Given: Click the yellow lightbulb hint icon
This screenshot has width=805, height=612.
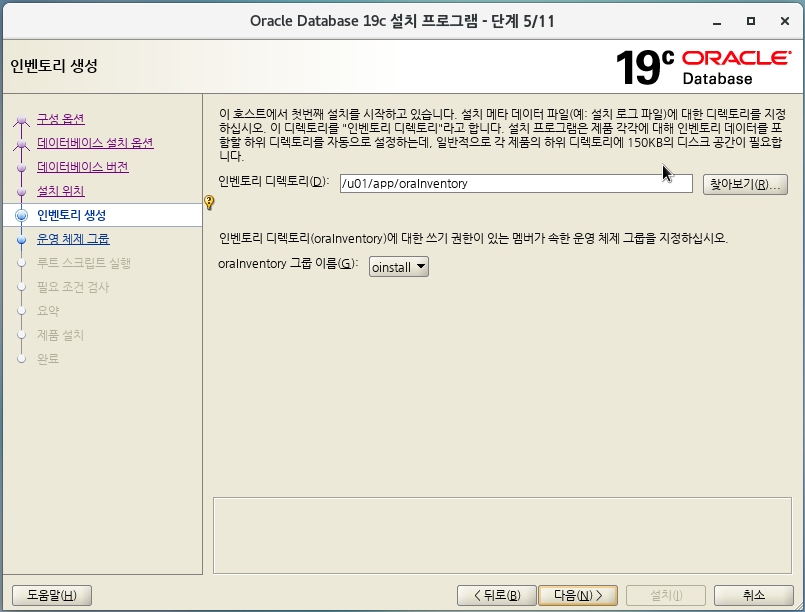Looking at the screenshot, I should point(209,202).
